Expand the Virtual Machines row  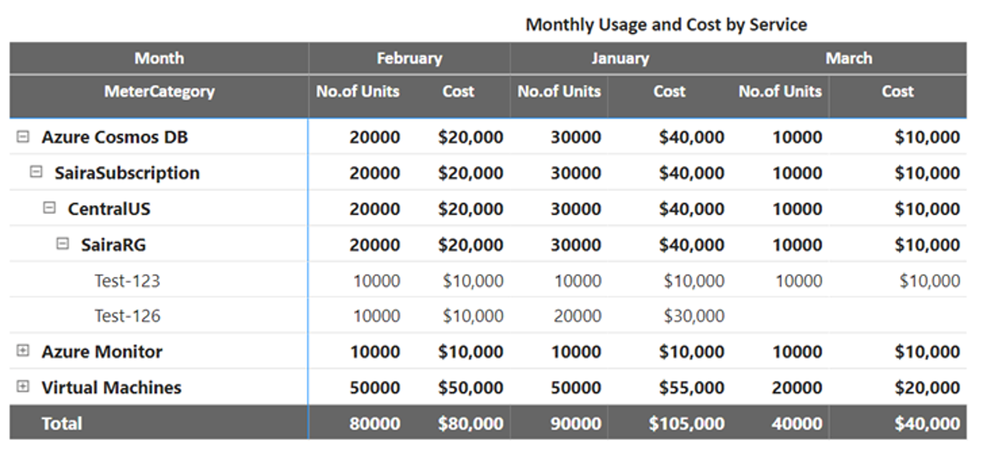pyautogui.click(x=23, y=387)
